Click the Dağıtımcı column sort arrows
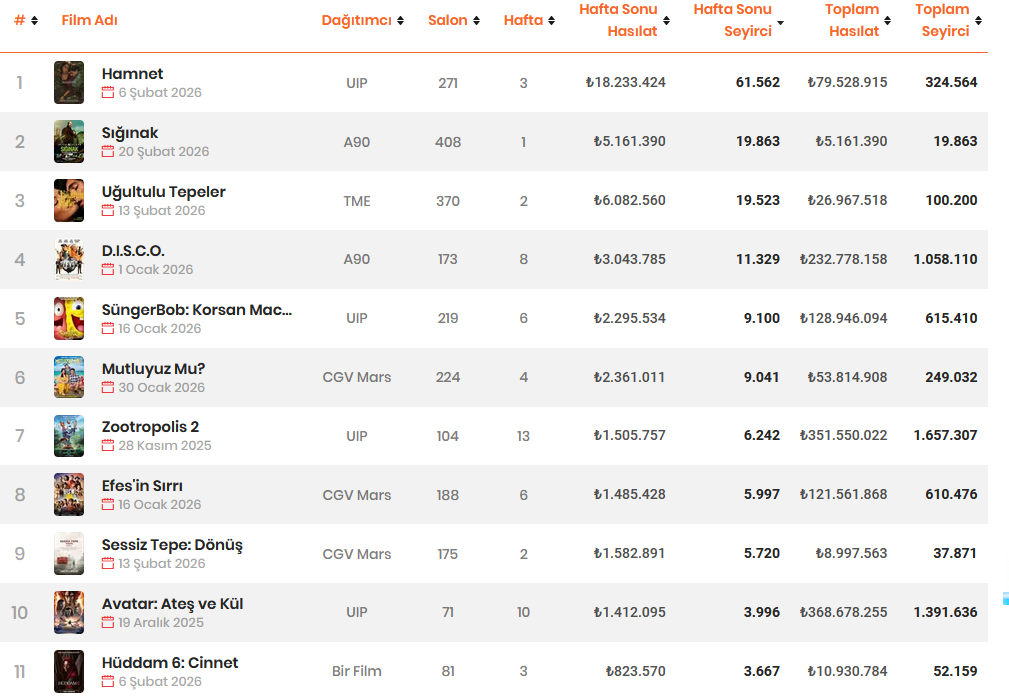The image size is (1009, 696). point(400,21)
